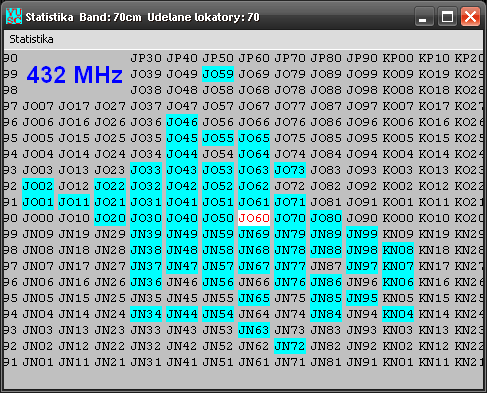Click locator KN07
The width and height of the screenshot is (487, 393).
click(398, 266)
